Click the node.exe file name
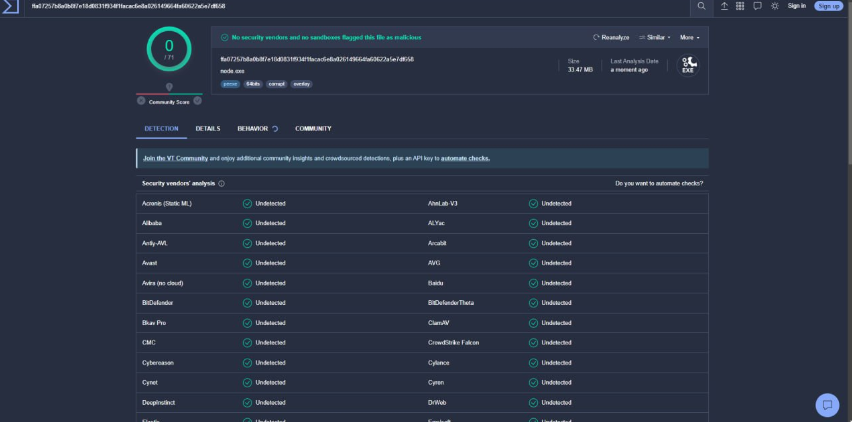Viewport: 852px width, 422px height. 233,71
